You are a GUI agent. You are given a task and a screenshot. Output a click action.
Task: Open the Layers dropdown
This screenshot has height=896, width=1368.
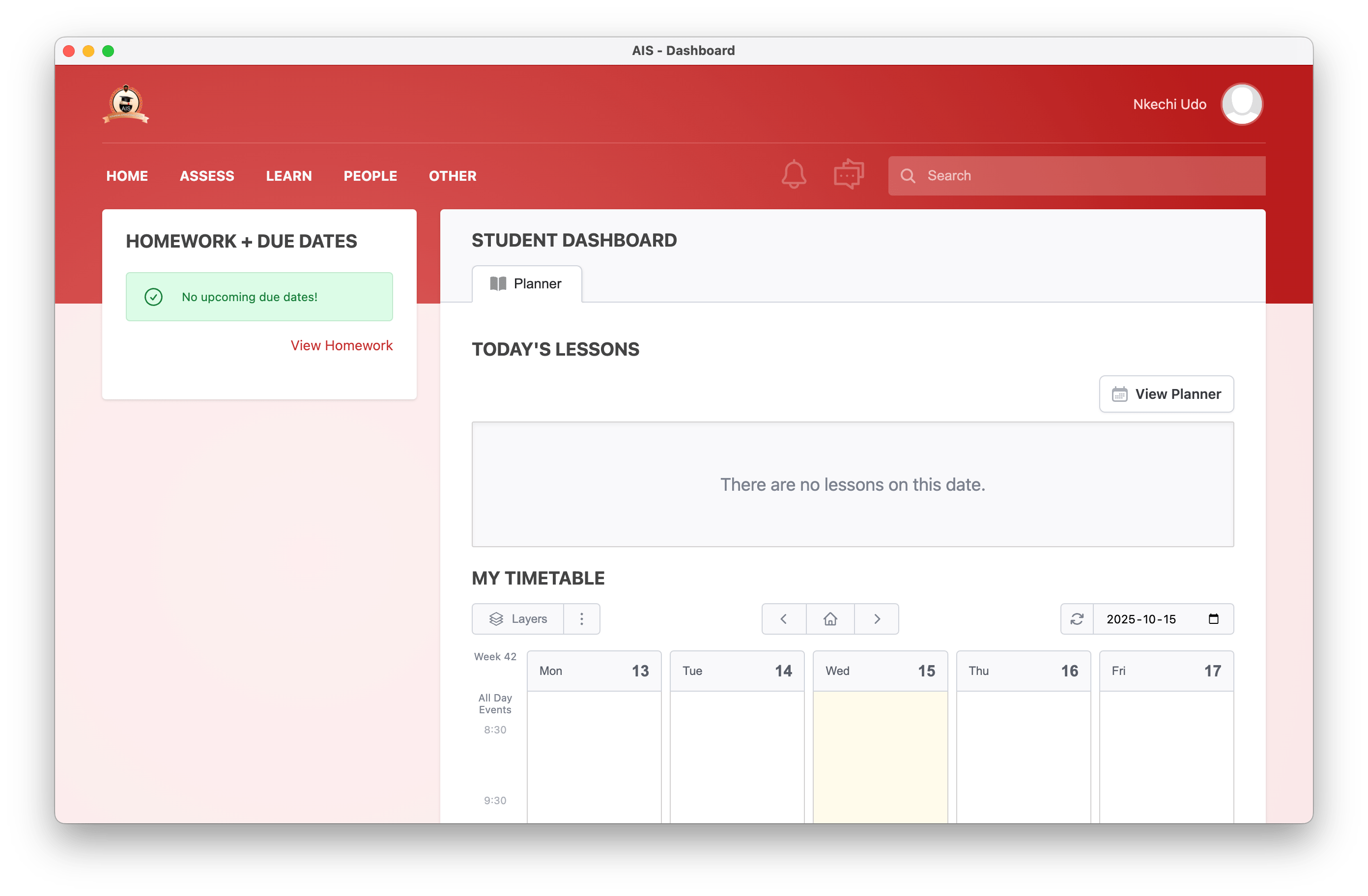click(x=518, y=619)
